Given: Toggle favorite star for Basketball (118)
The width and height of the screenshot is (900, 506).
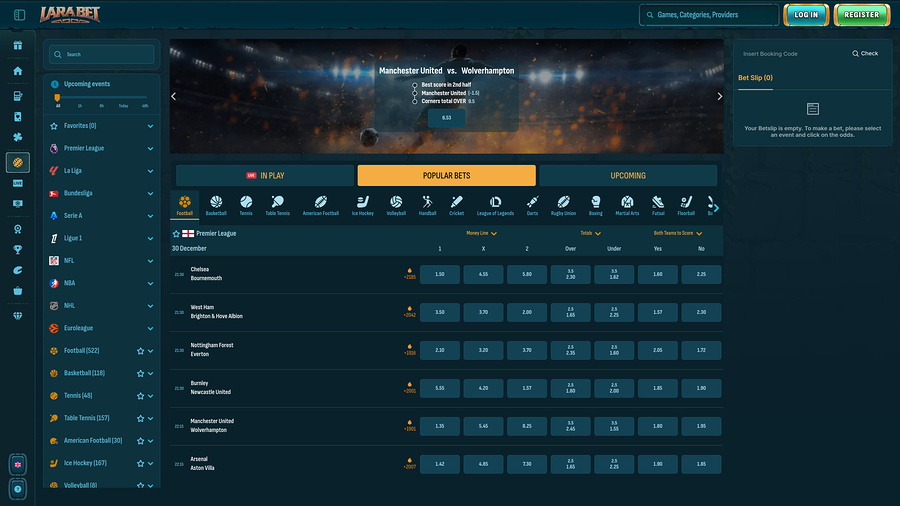Looking at the screenshot, I should 140,373.
